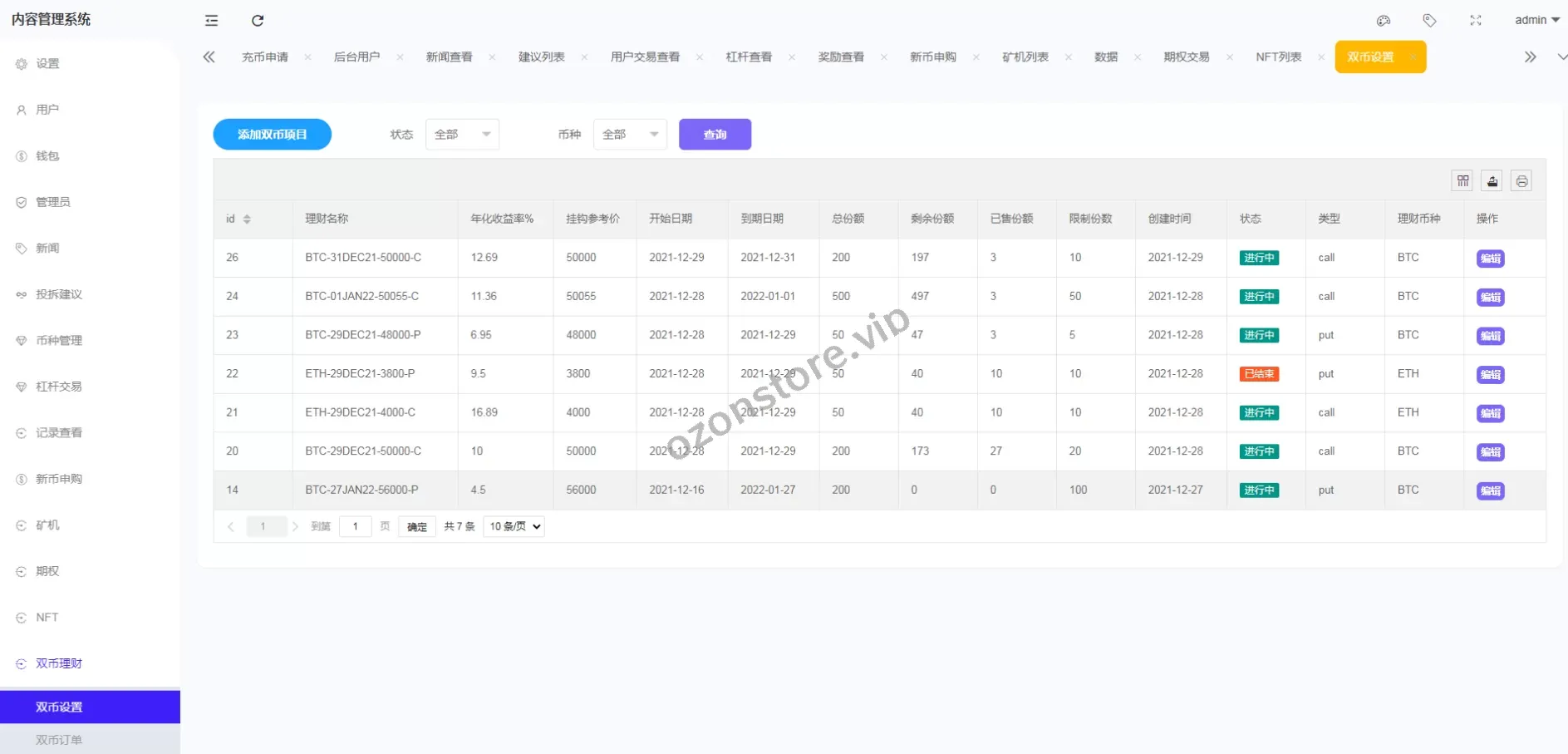1568x754 pixels.
Task: Expand the admin user menu
Action: [1536, 21]
